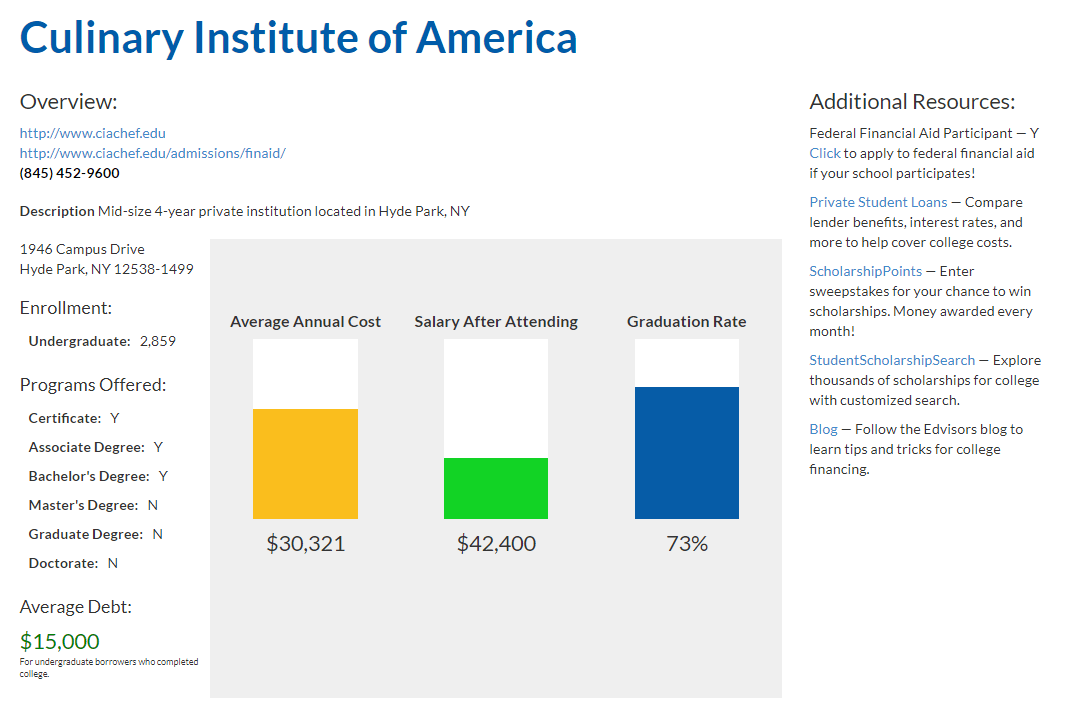Click the link to apply for federal aid

click(825, 153)
